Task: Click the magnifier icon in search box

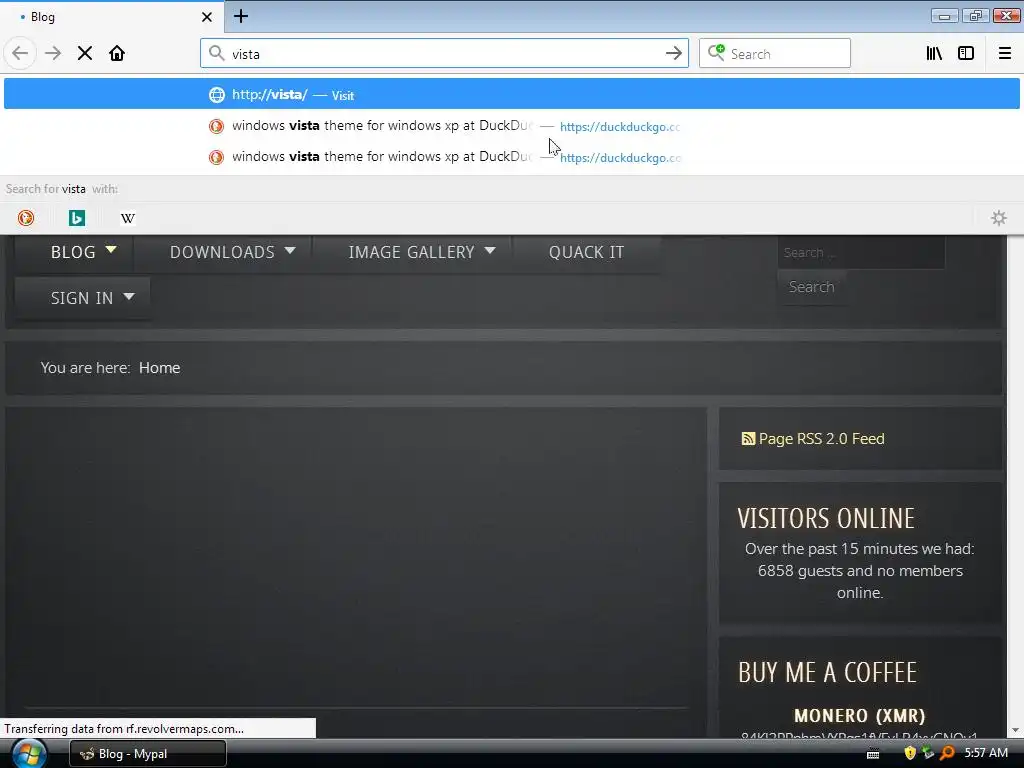Action: (x=716, y=53)
